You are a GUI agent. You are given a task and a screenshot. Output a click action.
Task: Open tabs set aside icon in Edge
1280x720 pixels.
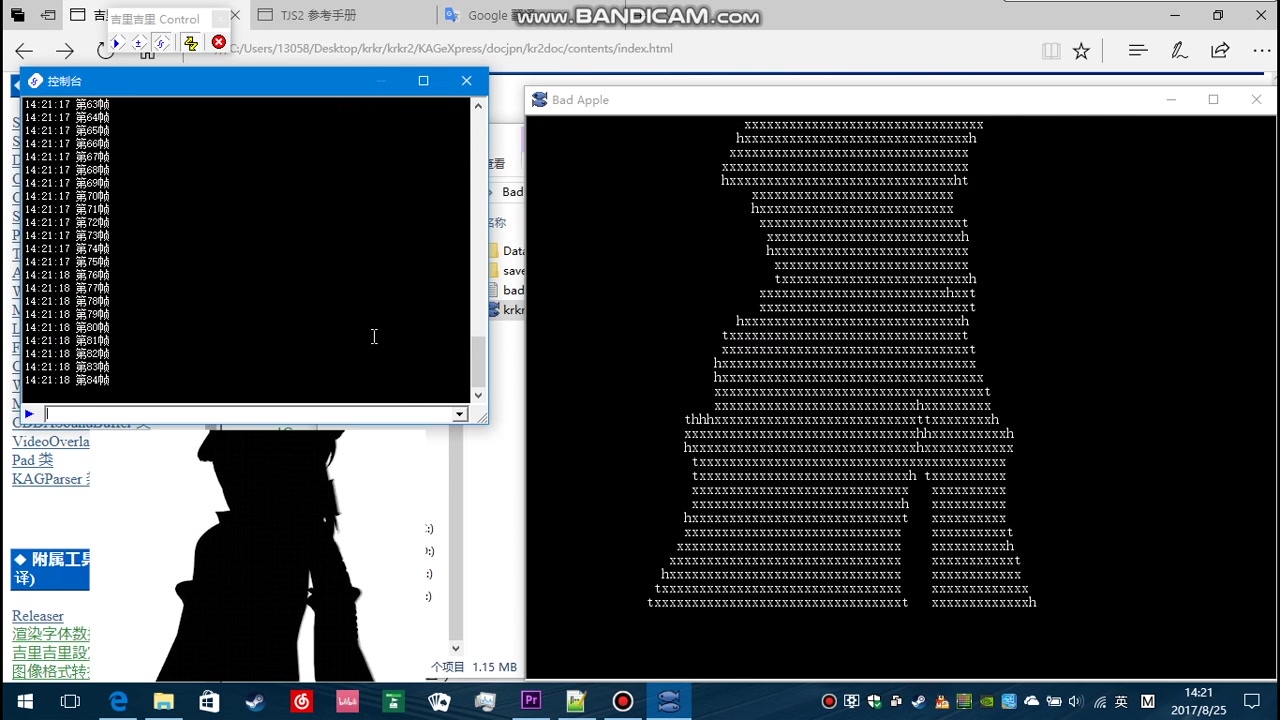pos(17,15)
